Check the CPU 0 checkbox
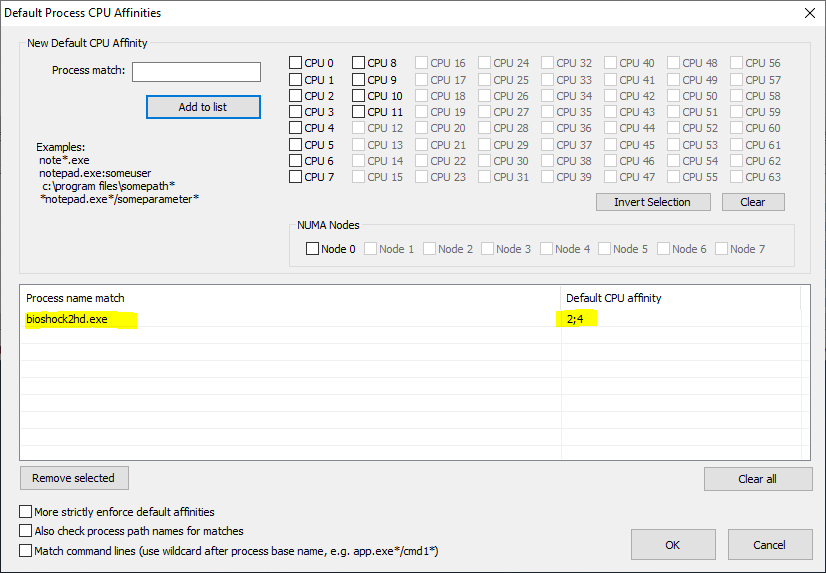Screen dimensions: 826x573 296,63
